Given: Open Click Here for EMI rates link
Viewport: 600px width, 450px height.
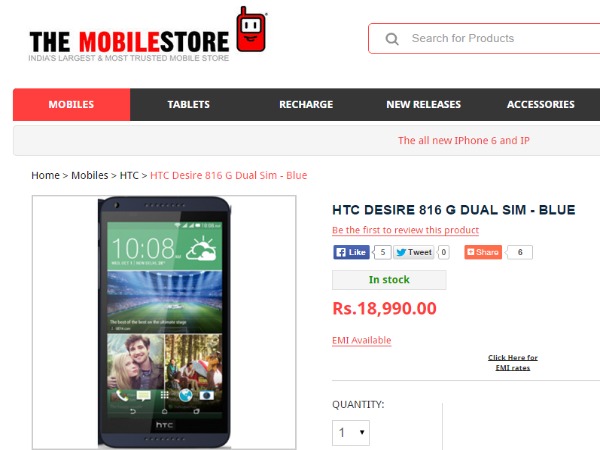Looking at the screenshot, I should pyautogui.click(x=513, y=362).
